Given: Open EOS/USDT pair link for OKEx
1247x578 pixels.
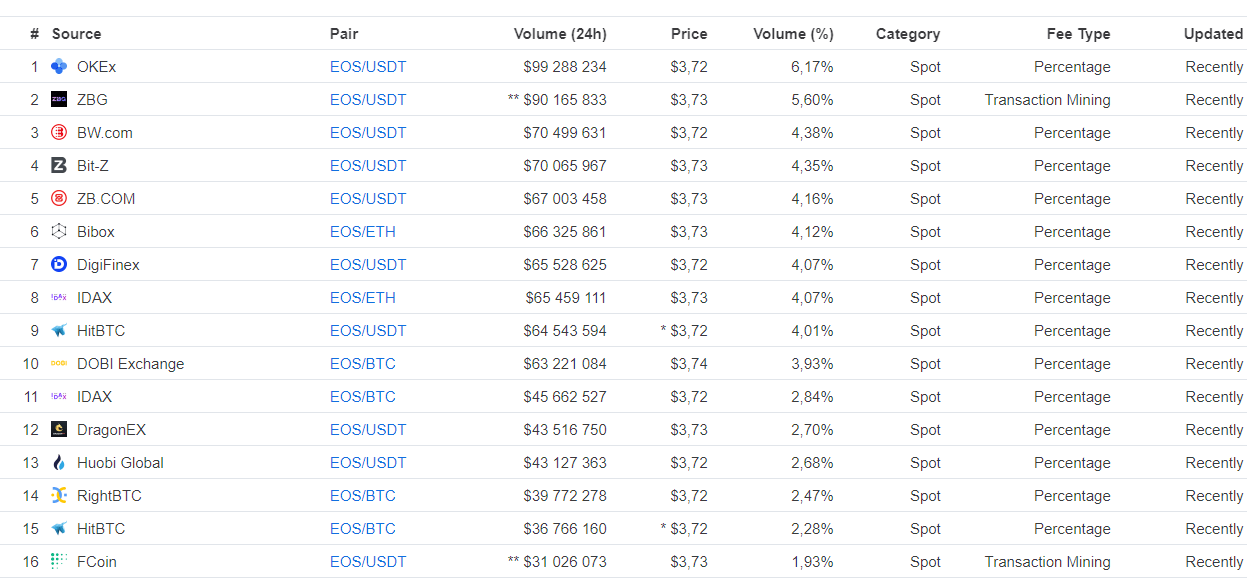Looking at the screenshot, I should click(368, 67).
